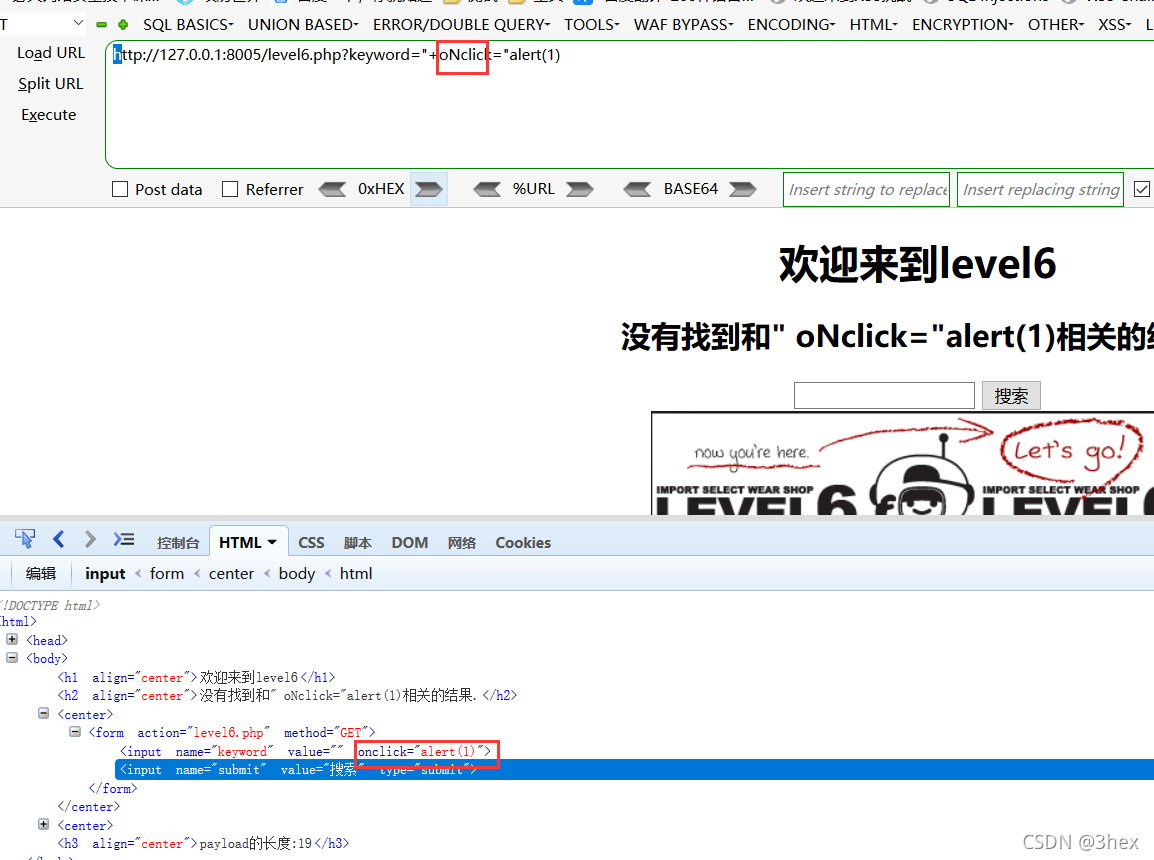
Task: Select html in the breadcrumb path
Action: 356,574
